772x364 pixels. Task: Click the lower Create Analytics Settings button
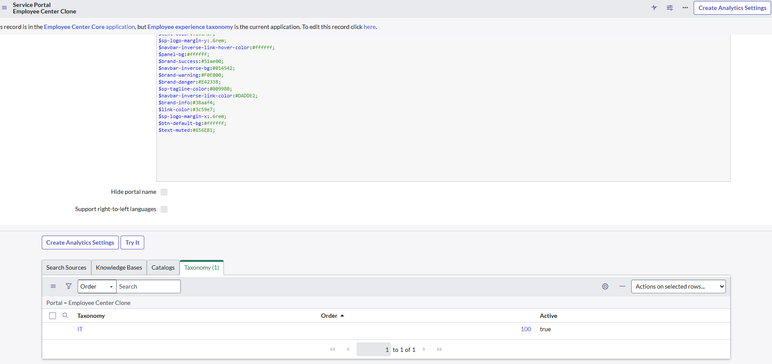(x=80, y=242)
